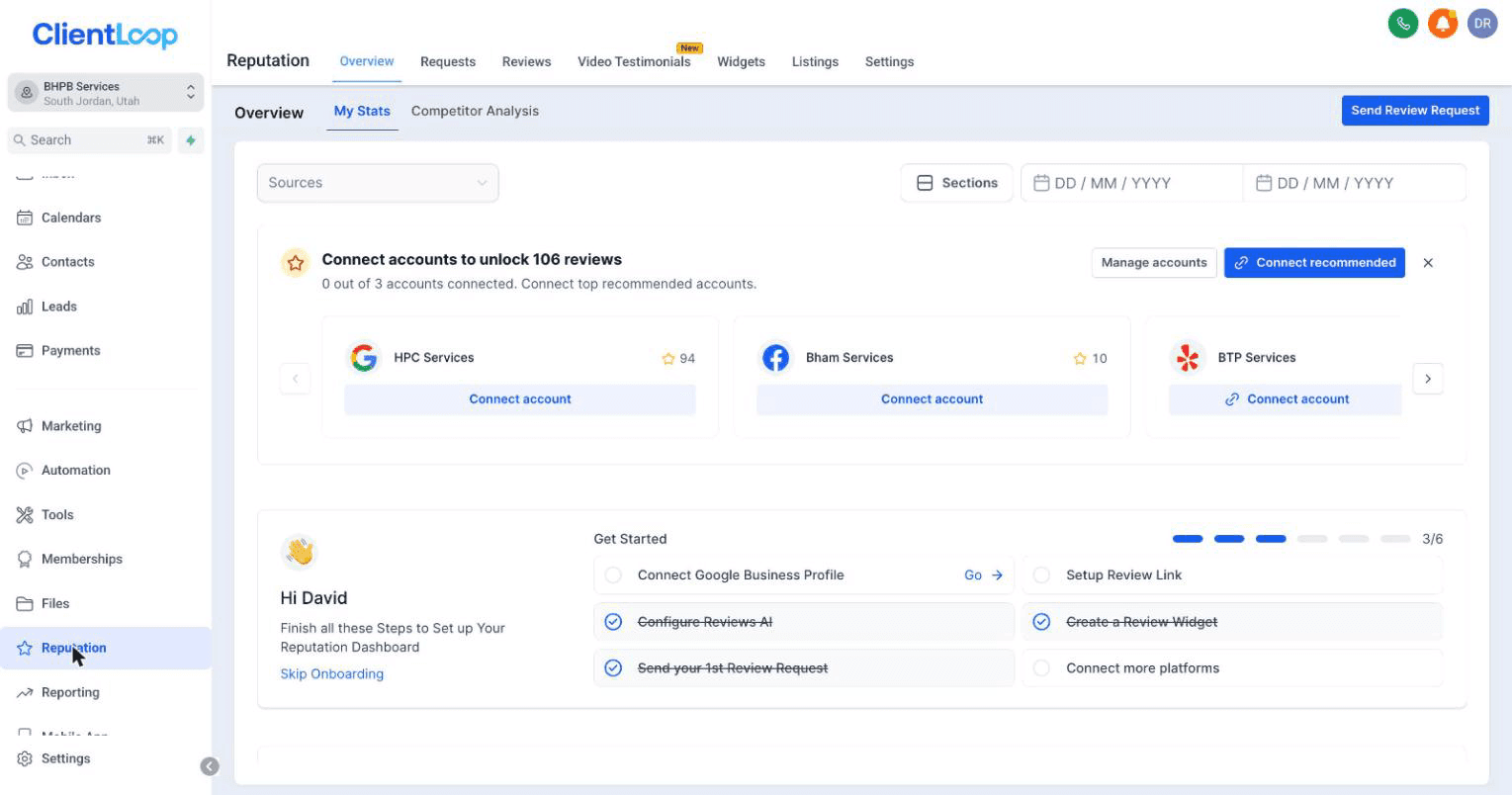Click the star icon beside Connect accounts heading

[x=295, y=263]
